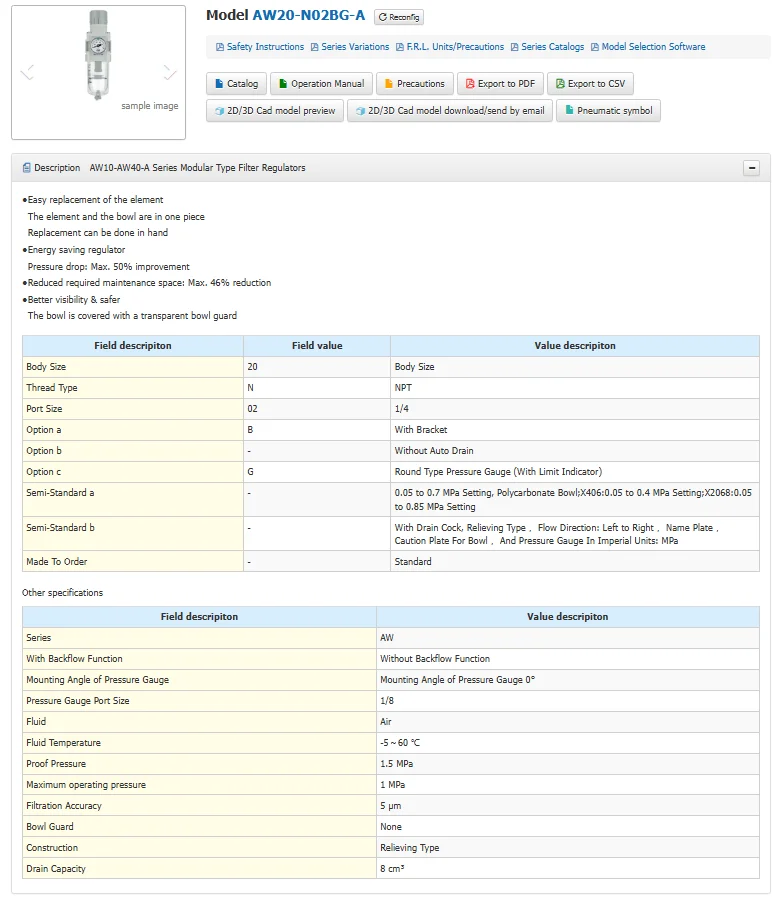Click the Description panel header icon

tap(26, 168)
